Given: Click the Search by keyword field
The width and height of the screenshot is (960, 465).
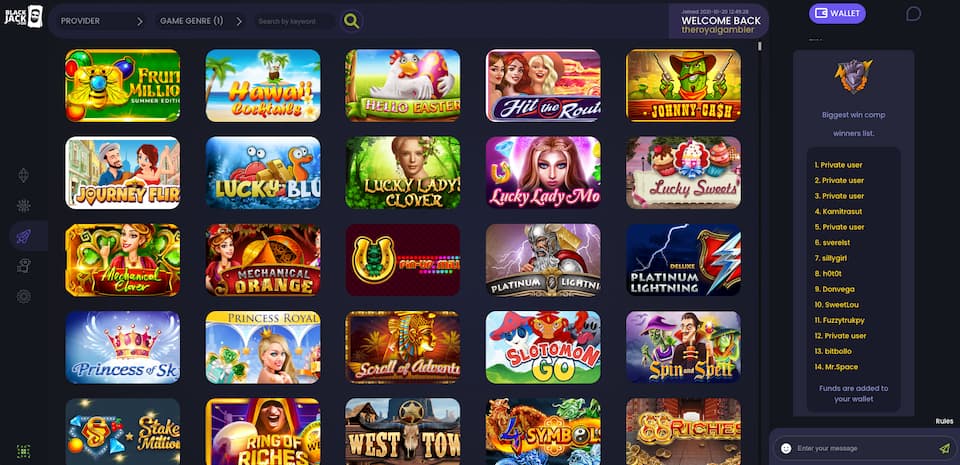Looking at the screenshot, I should point(294,21).
